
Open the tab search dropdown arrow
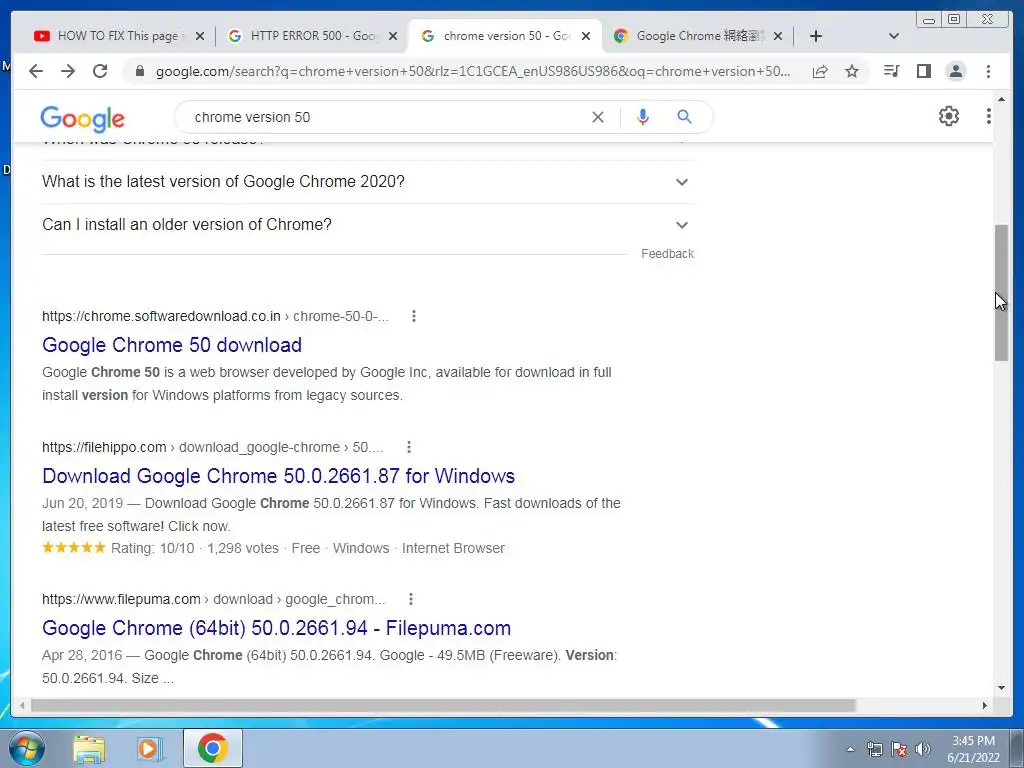click(x=894, y=36)
